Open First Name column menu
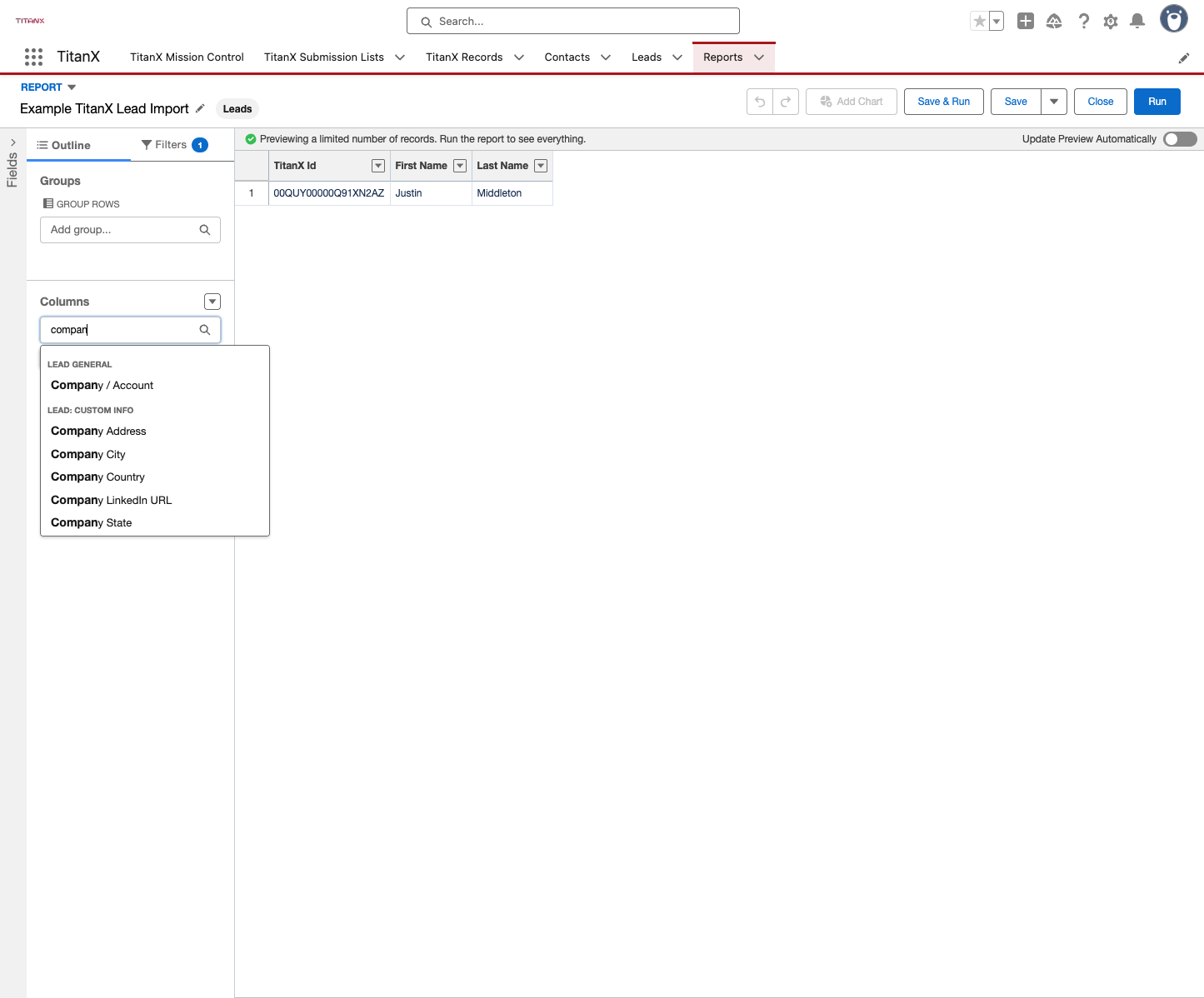Viewport: 1204px width, 998px height. [x=460, y=166]
